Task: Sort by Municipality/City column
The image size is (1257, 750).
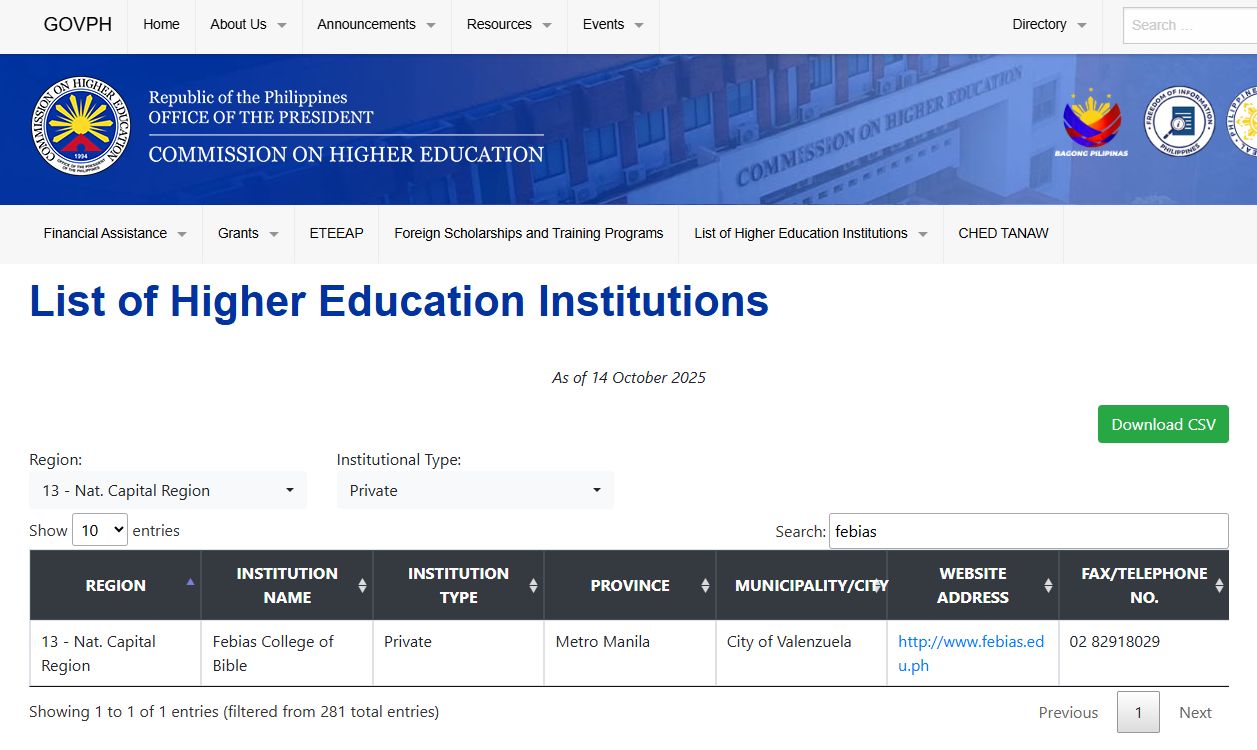Action: pos(801,585)
